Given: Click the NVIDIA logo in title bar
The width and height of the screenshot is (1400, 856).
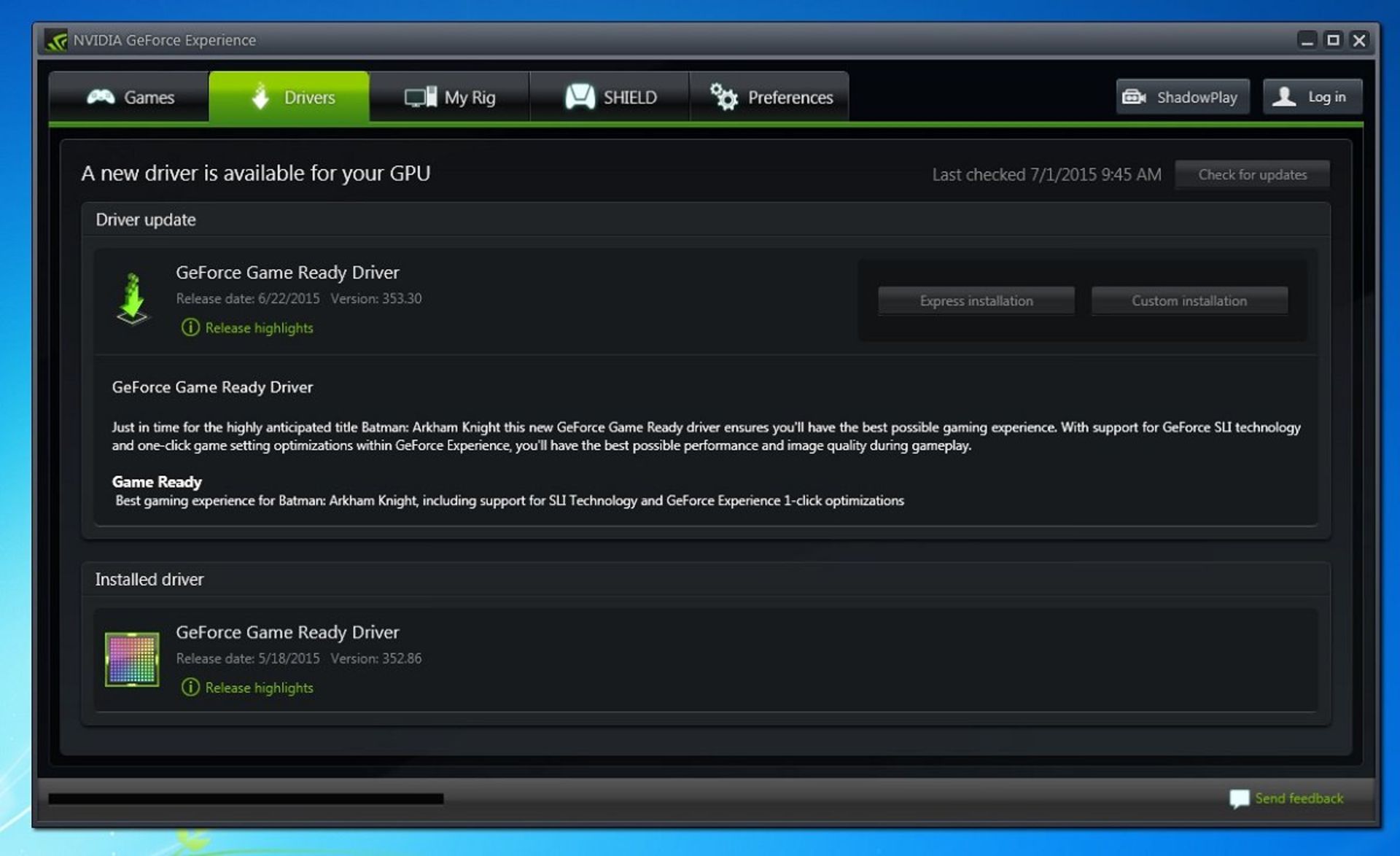Looking at the screenshot, I should [x=56, y=40].
